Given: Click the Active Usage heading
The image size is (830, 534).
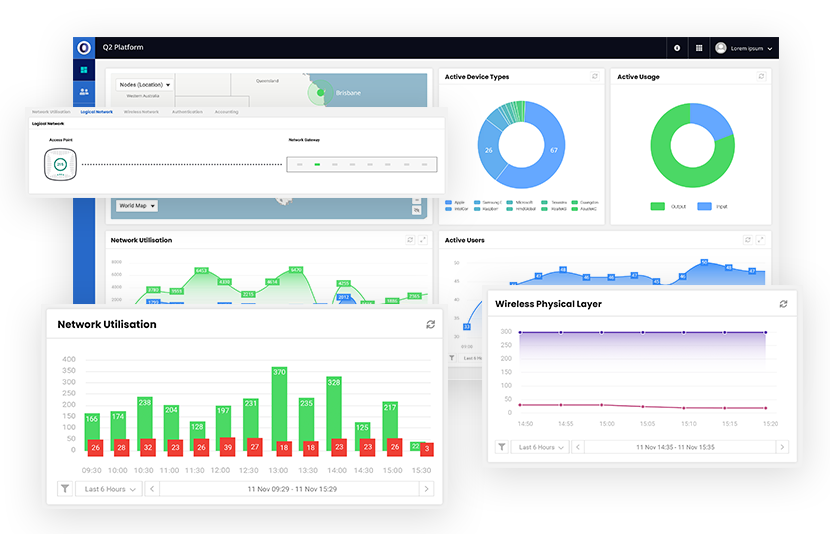Looking at the screenshot, I should [x=638, y=77].
